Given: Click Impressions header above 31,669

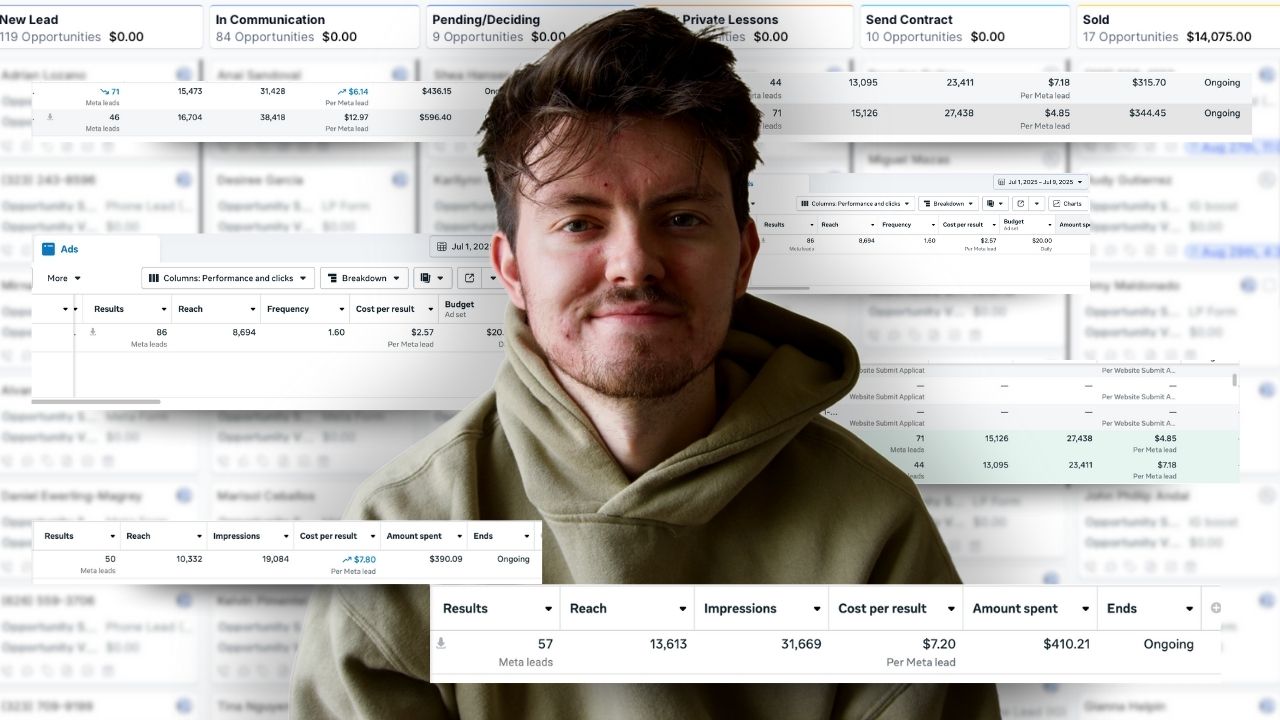Looking at the screenshot, I should (762, 608).
